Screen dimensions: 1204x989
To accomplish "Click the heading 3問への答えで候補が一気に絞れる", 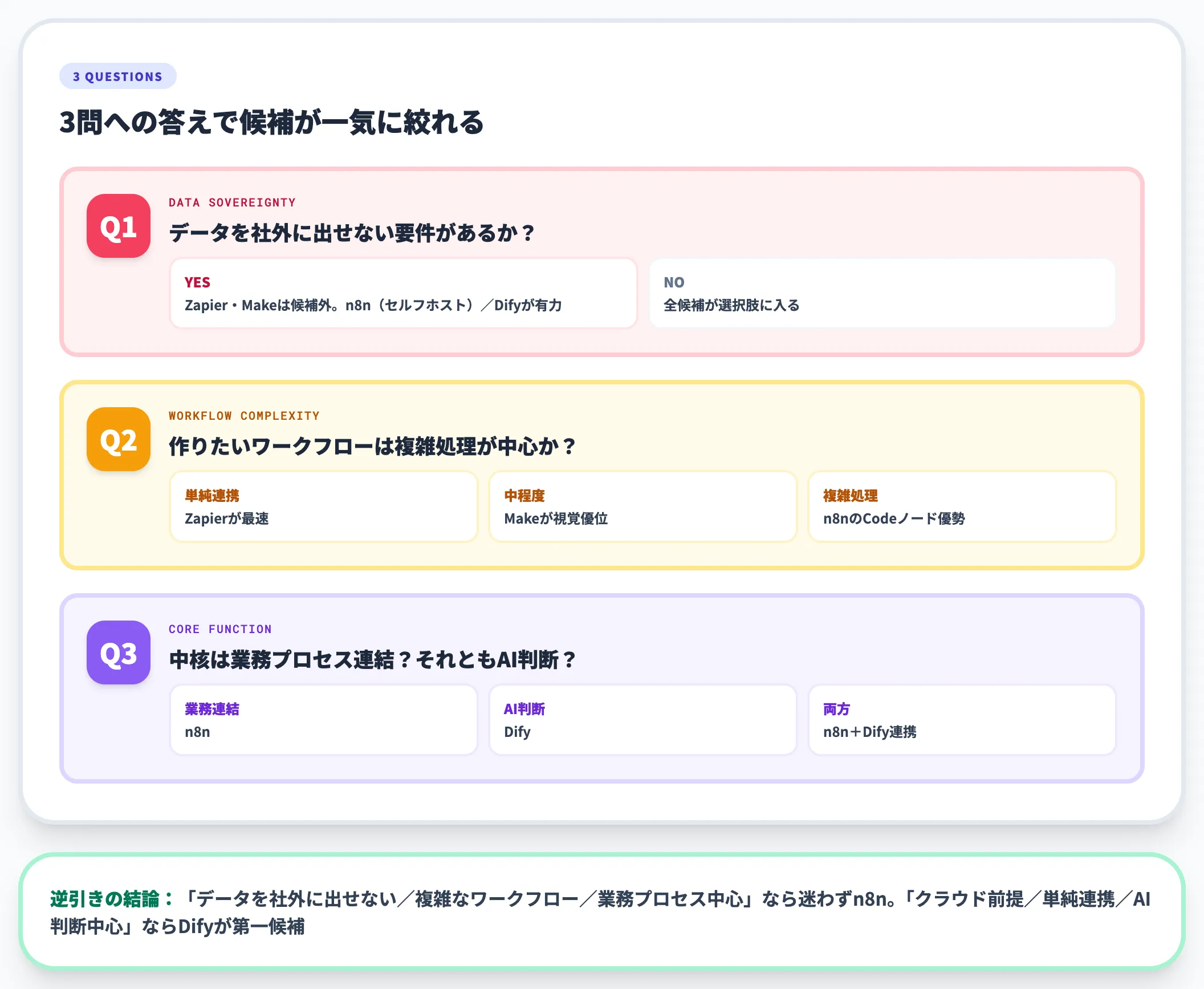I will click(272, 122).
